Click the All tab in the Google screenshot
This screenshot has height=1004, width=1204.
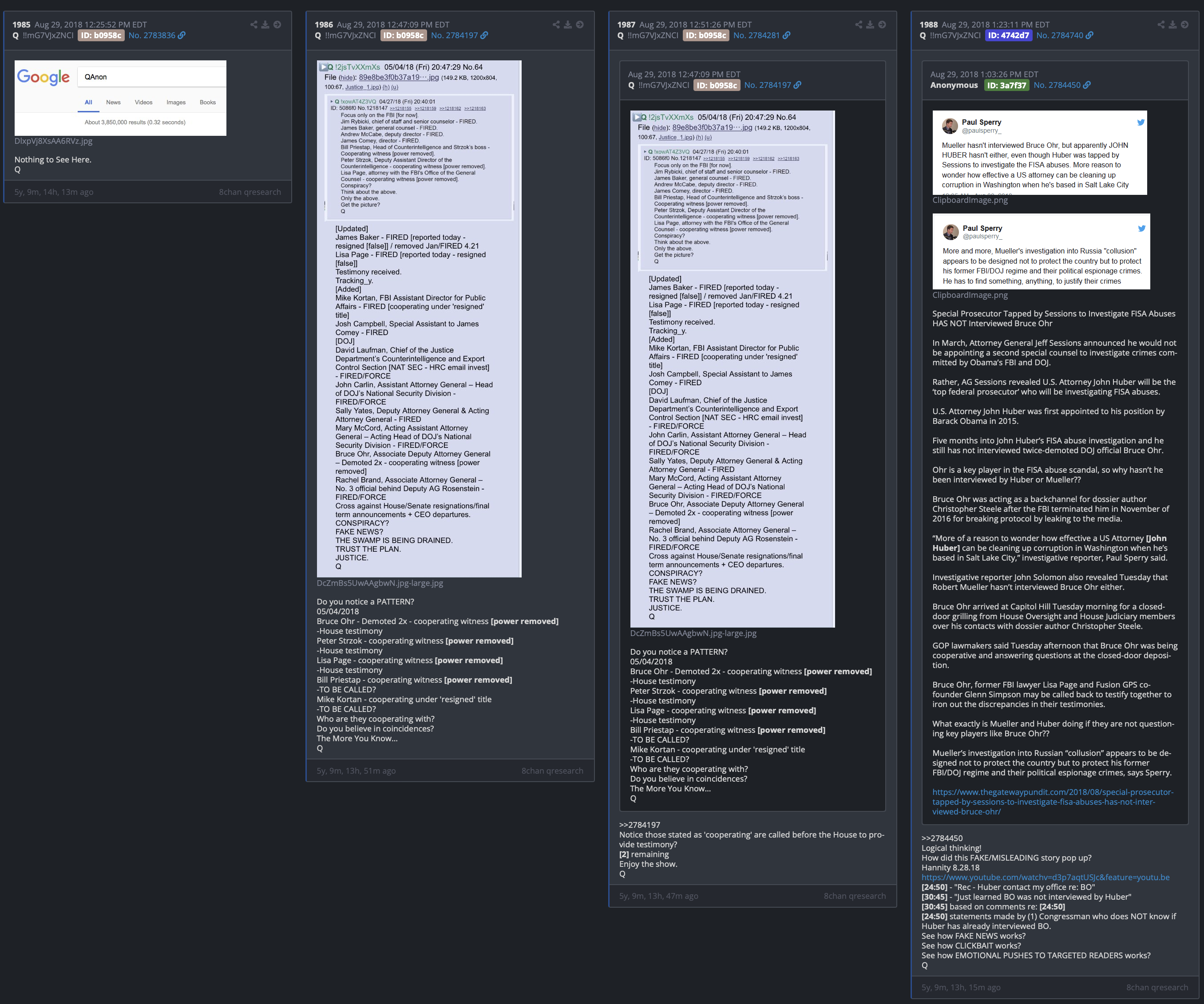click(x=88, y=103)
